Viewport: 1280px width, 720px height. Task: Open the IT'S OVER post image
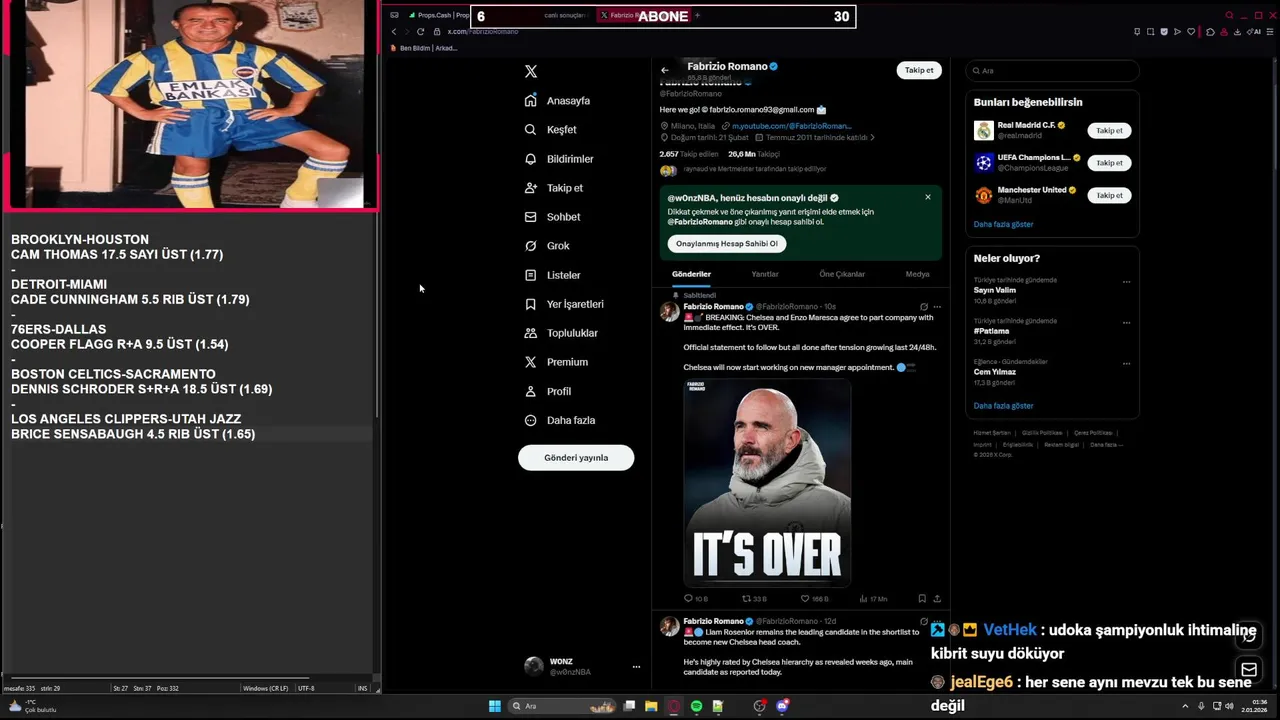point(767,483)
